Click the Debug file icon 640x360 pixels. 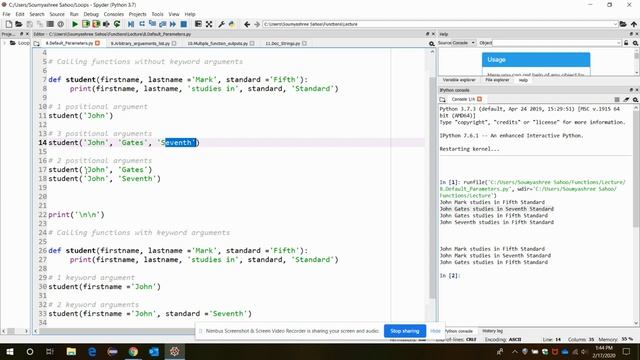coord(131,24)
